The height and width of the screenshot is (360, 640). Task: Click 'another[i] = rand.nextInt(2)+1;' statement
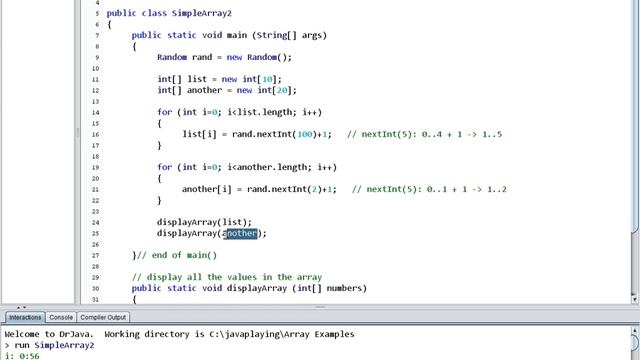[259, 189]
